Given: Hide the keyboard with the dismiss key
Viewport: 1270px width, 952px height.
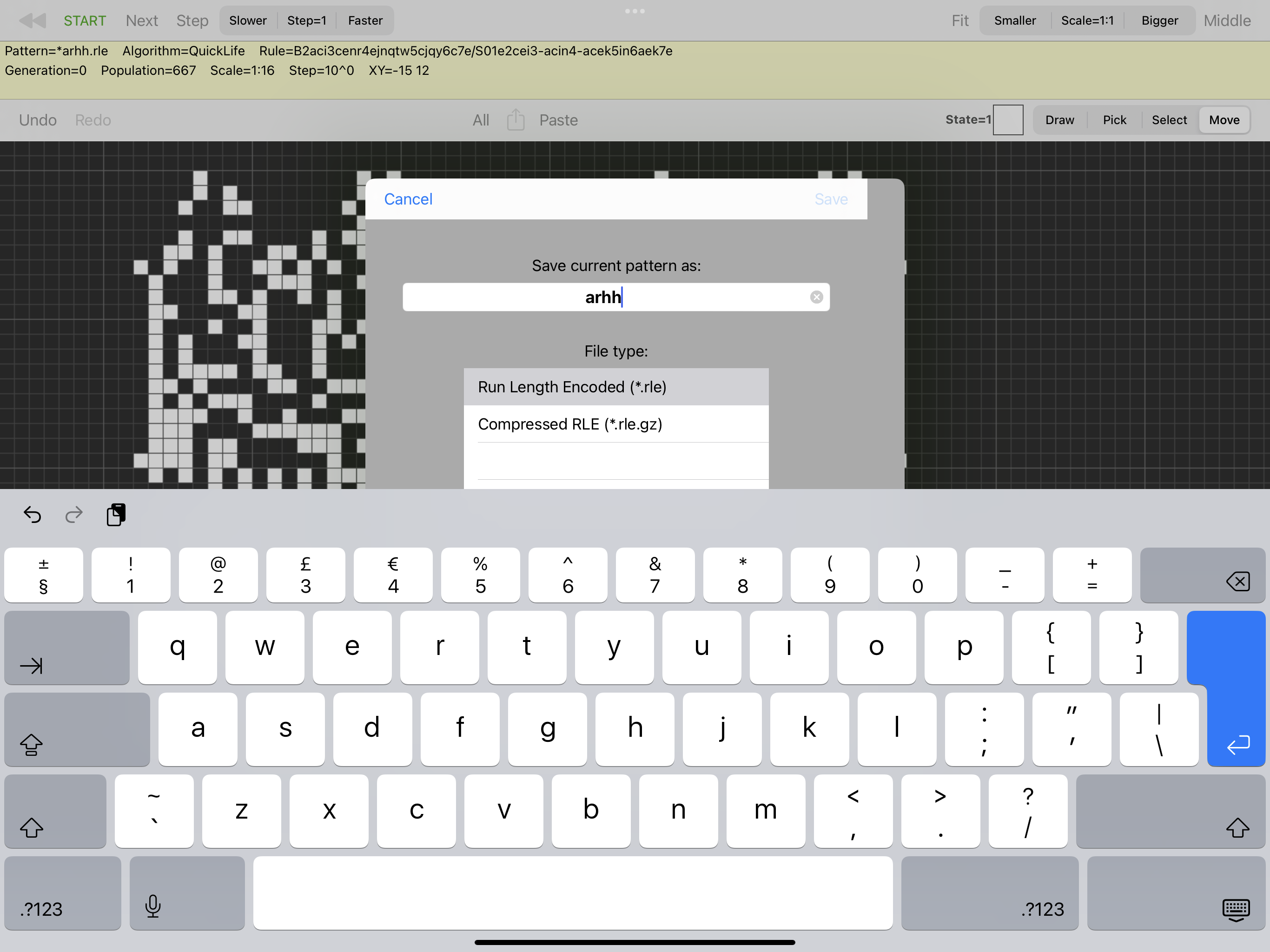Looking at the screenshot, I should point(1176,893).
